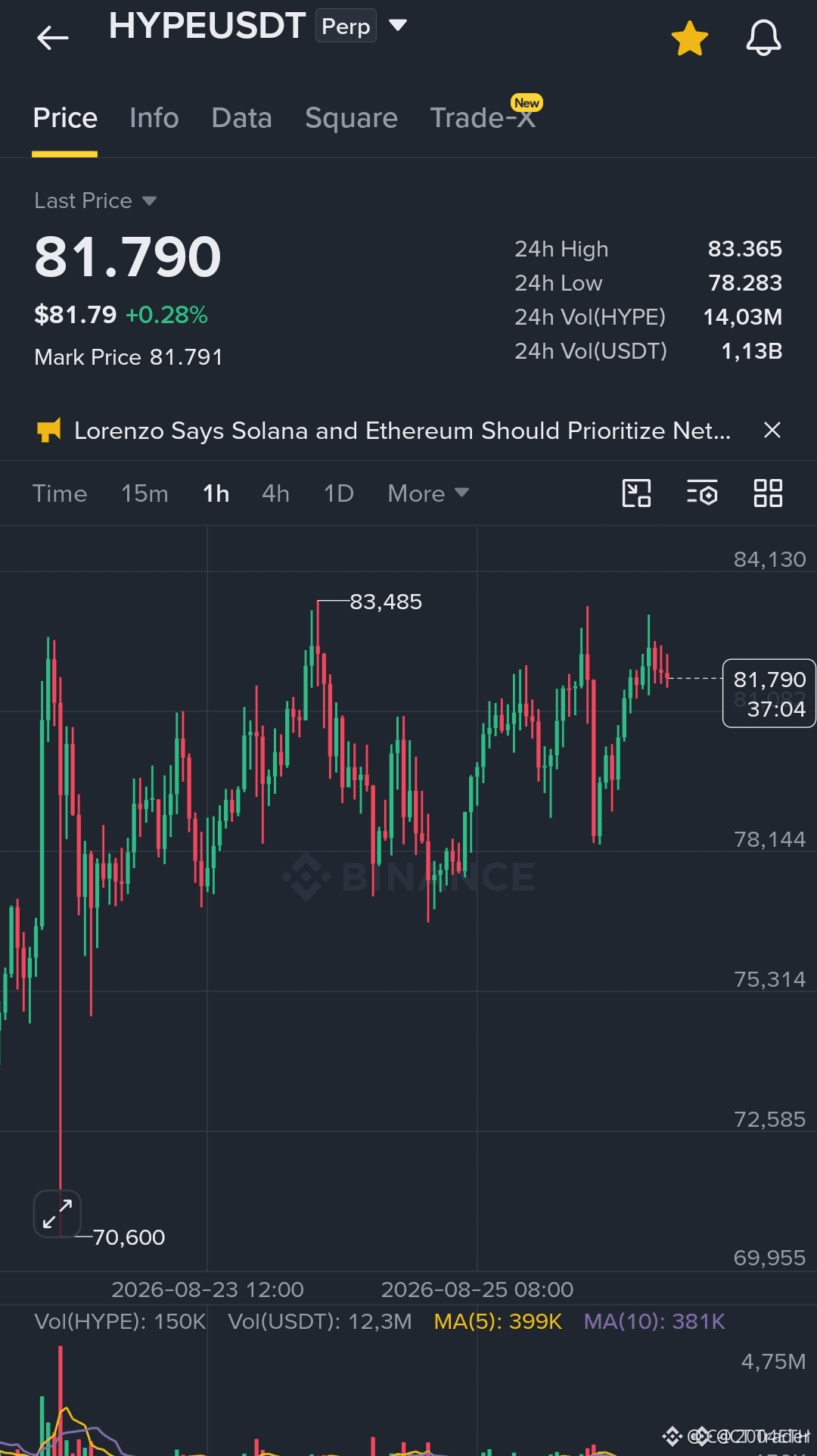Select the 4h chart interval
Image resolution: width=817 pixels, height=1456 pixels.
click(x=275, y=493)
